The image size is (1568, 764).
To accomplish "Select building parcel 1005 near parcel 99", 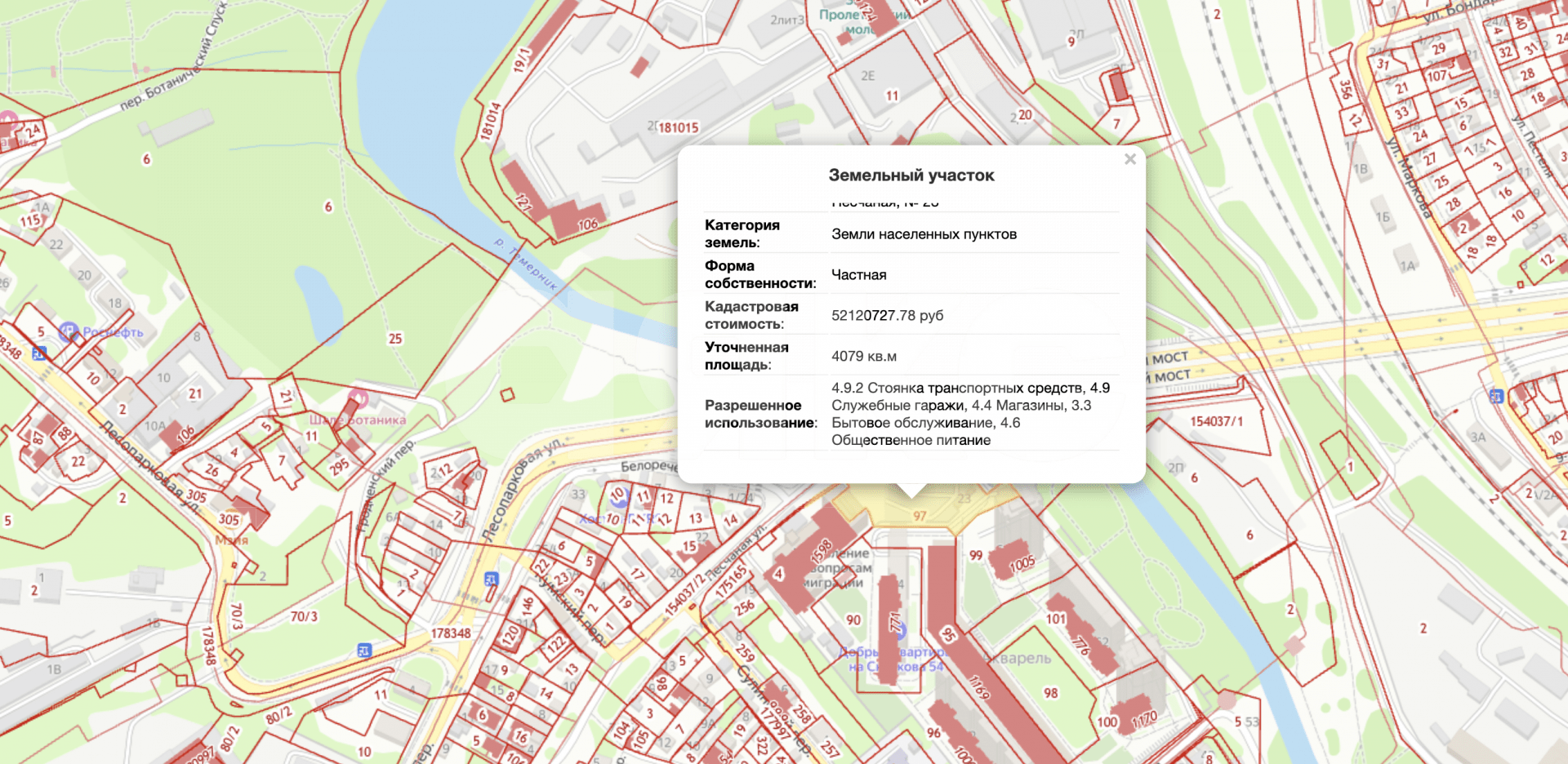I will [x=1022, y=562].
